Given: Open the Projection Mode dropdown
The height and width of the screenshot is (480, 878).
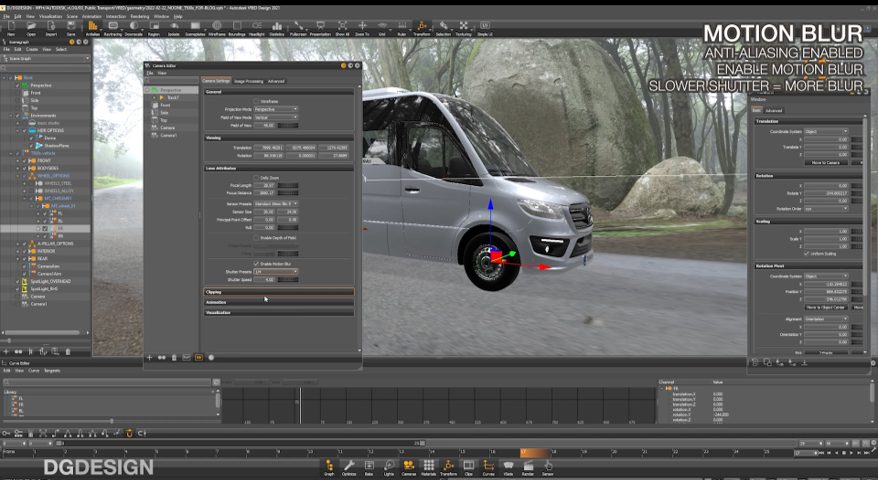Looking at the screenshot, I should tap(275, 109).
